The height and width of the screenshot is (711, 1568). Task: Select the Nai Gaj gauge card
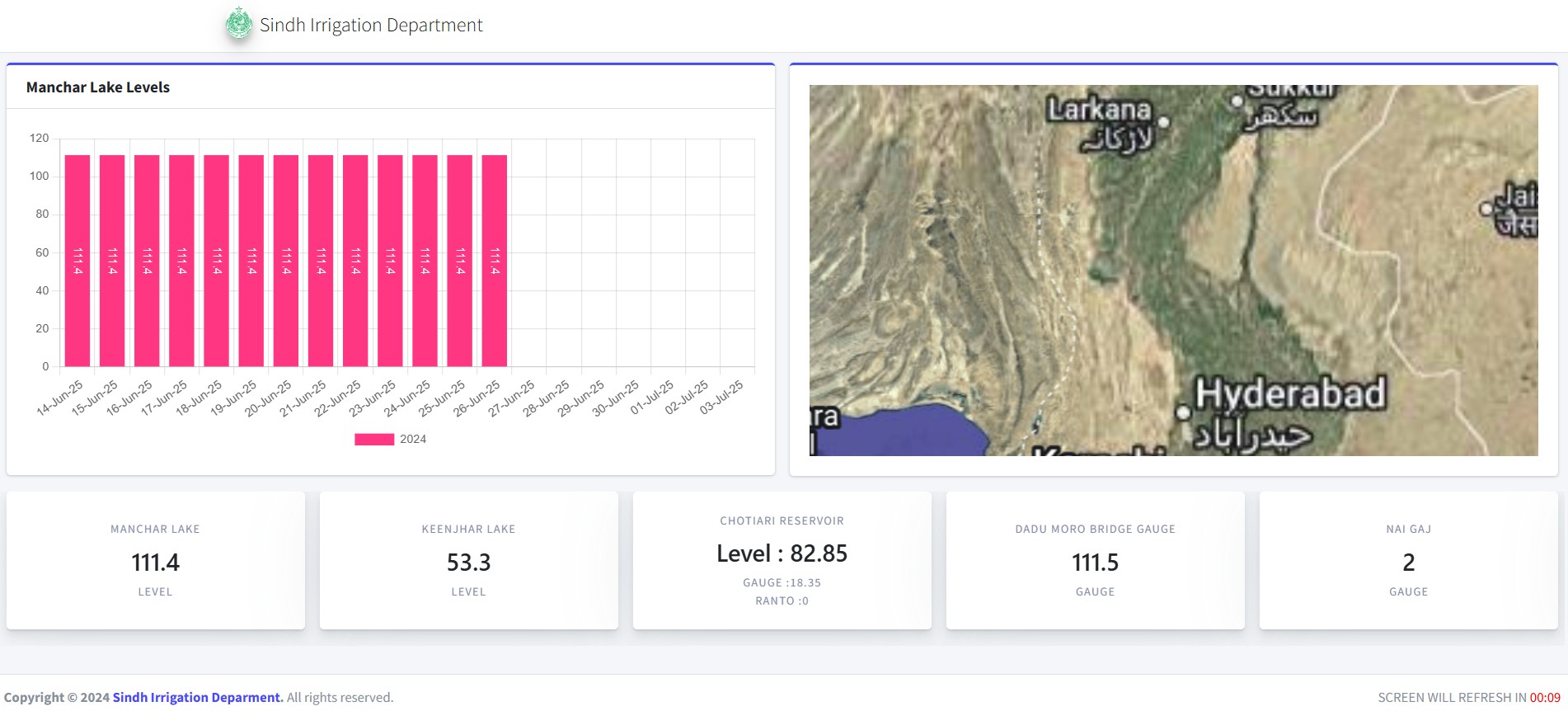pyautogui.click(x=1408, y=561)
